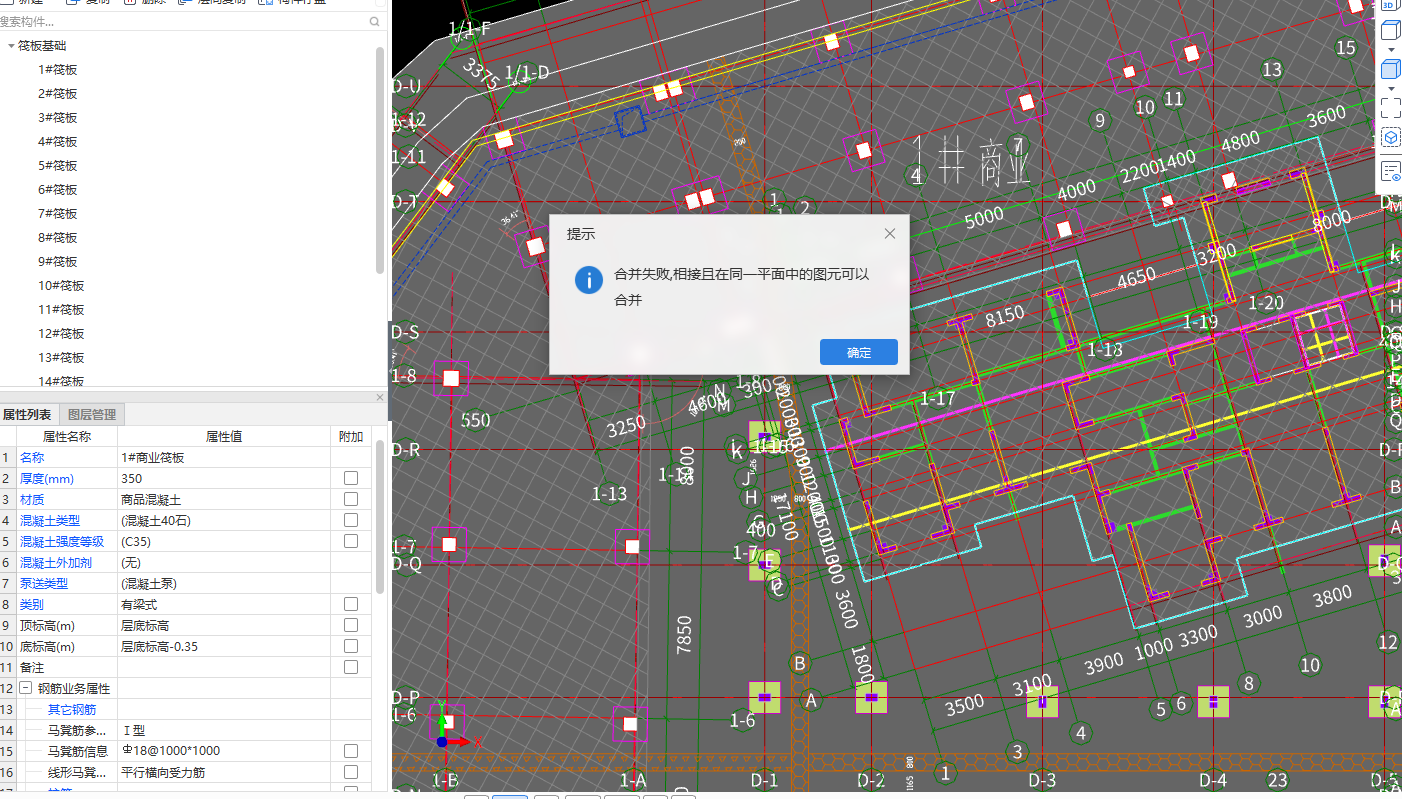Tick the 附加 checkbox for 顶标高(m)

[x=351, y=625]
